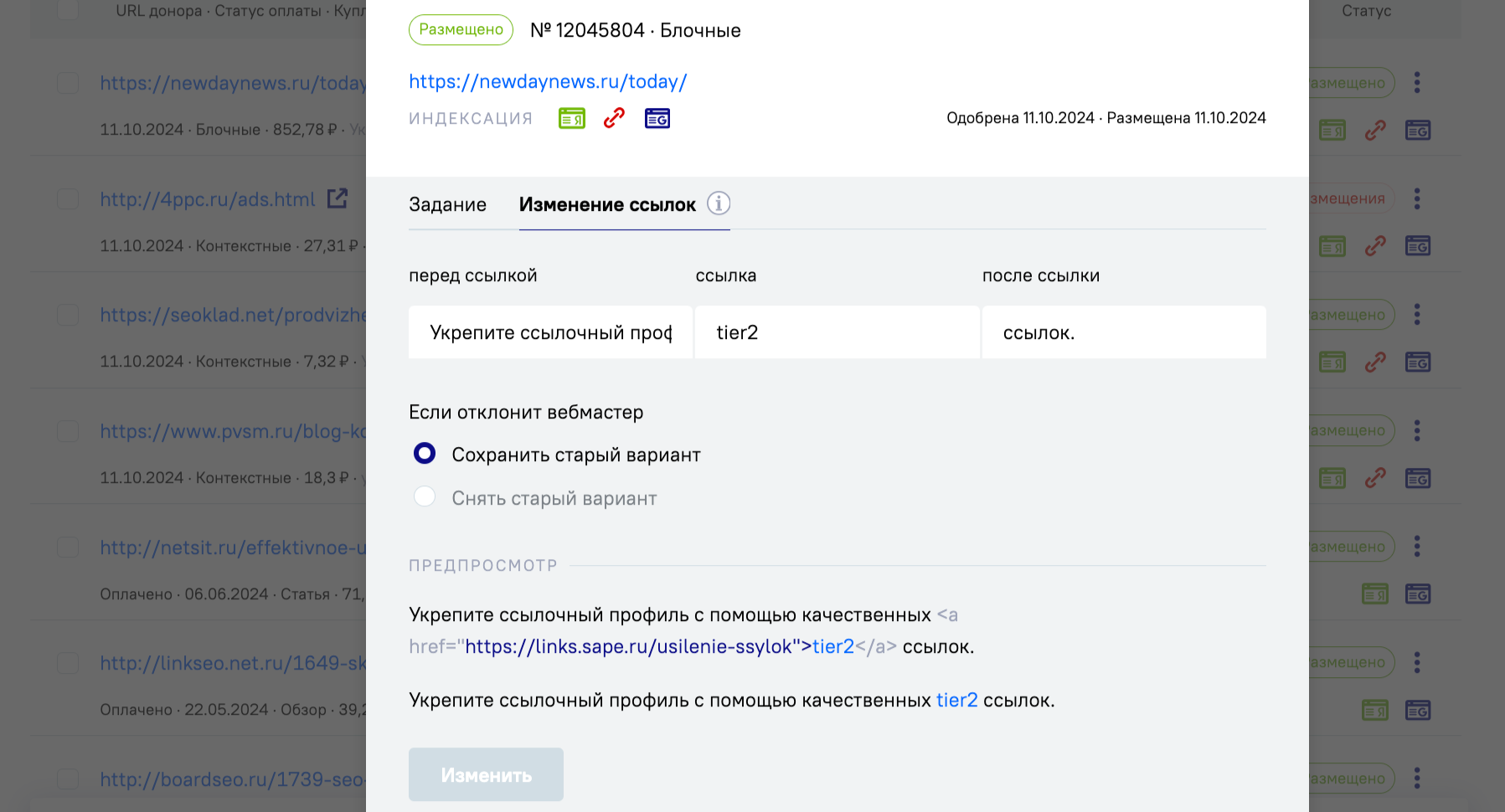The width and height of the screenshot is (1505, 812).
Task: Open external link icon next to 4ppc.ru
Action: [x=337, y=198]
